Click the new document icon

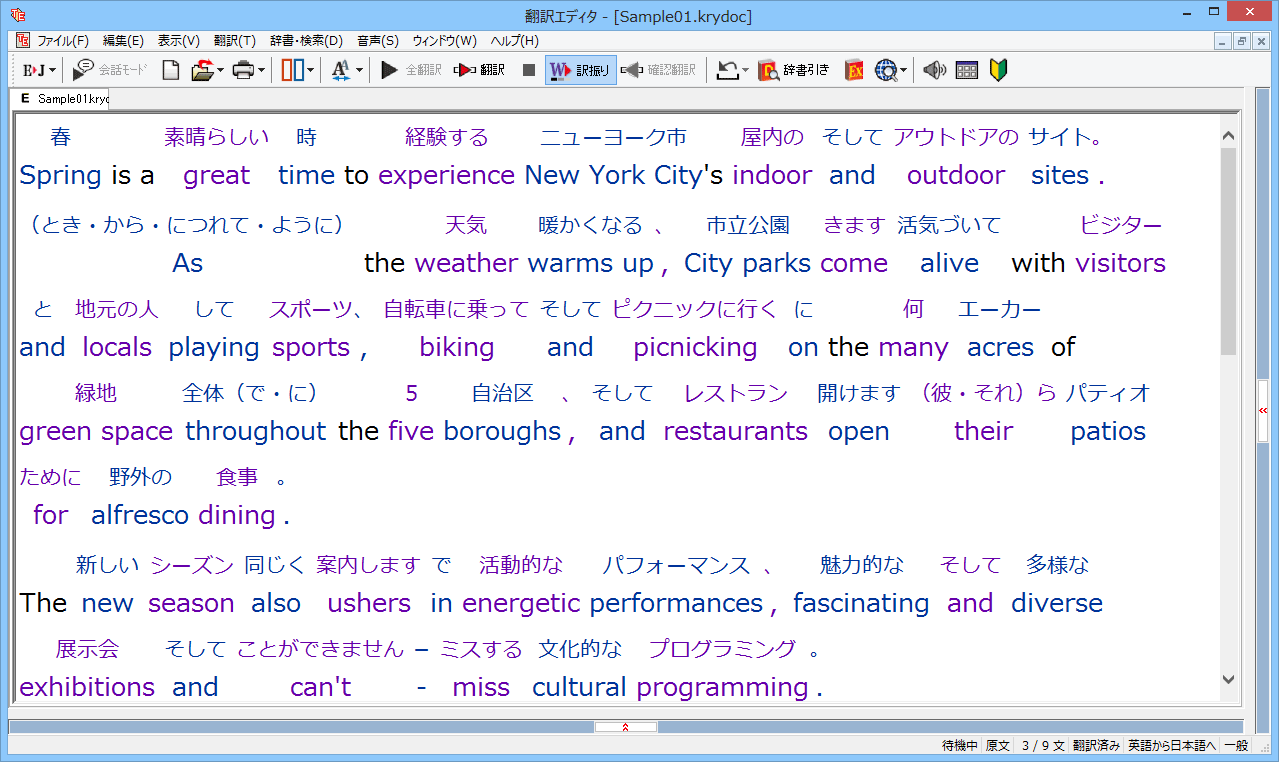(171, 70)
